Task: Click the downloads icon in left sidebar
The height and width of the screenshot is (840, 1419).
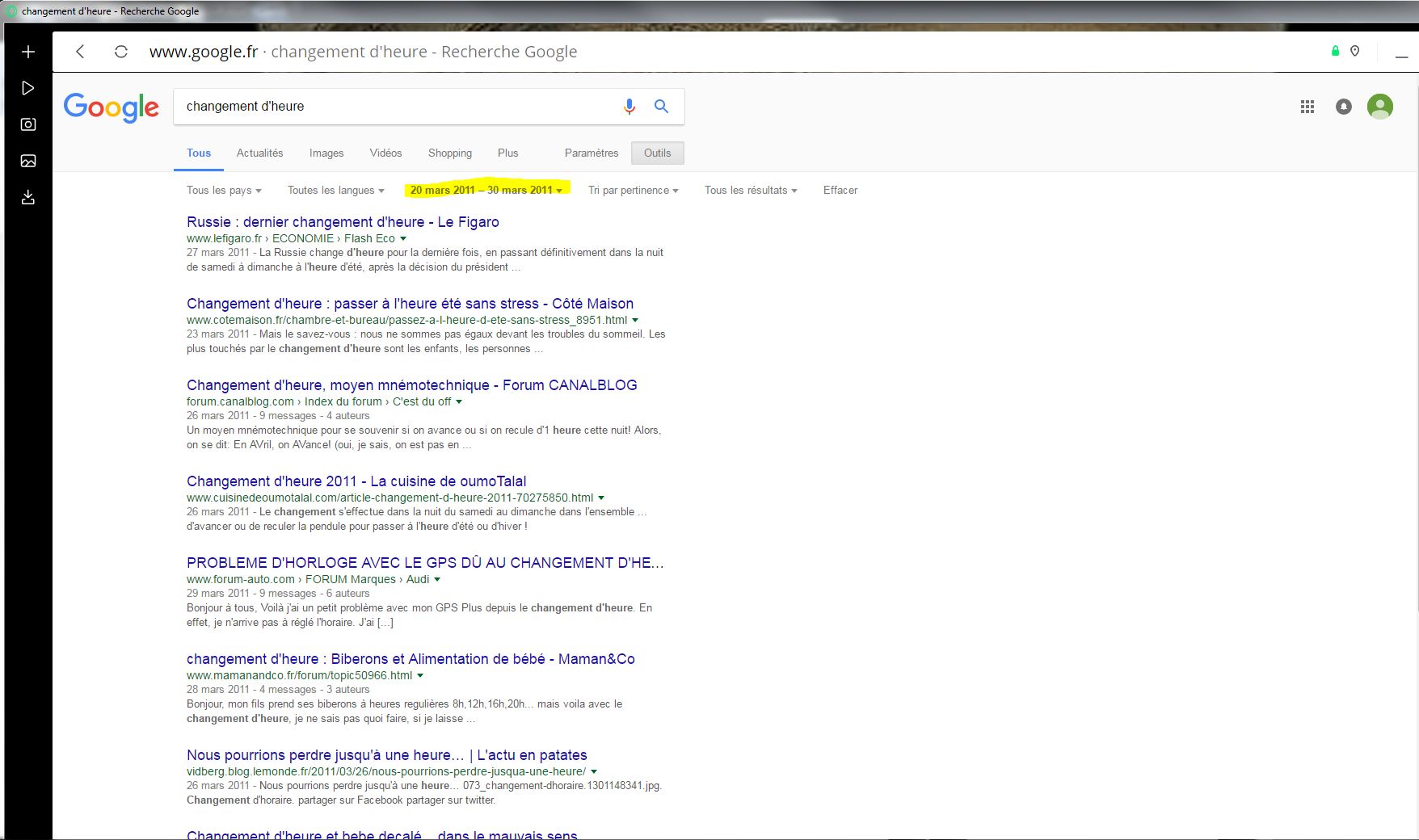Action: [x=28, y=198]
